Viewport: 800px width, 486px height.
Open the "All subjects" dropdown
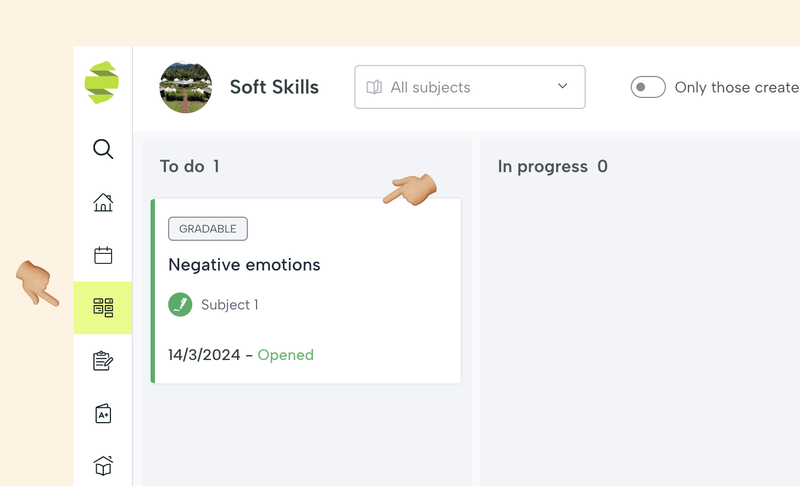(469, 88)
